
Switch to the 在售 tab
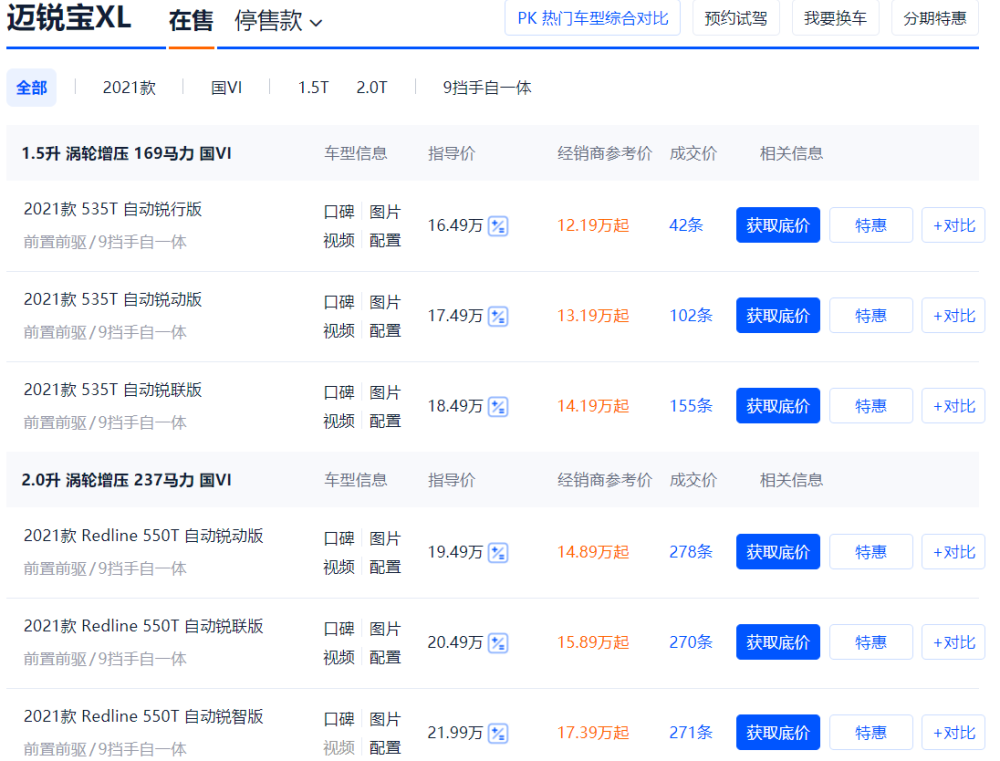pos(191,21)
